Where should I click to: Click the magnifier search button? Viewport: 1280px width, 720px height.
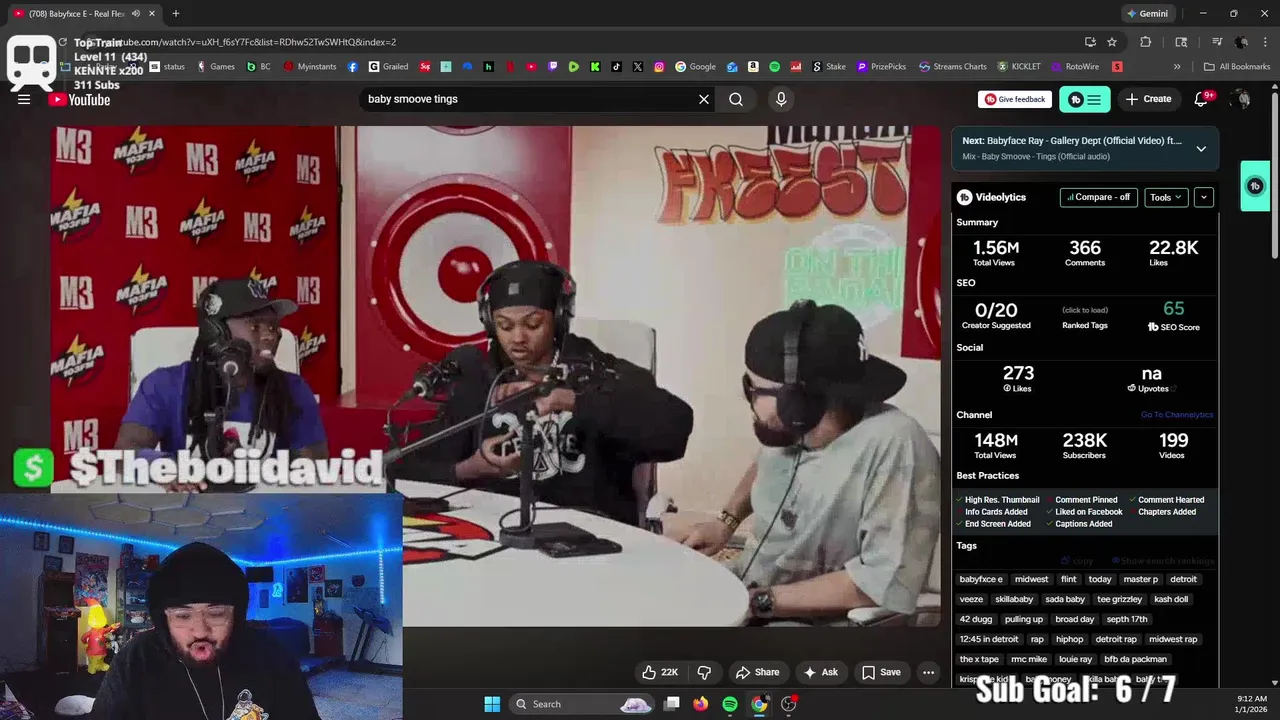point(736,99)
